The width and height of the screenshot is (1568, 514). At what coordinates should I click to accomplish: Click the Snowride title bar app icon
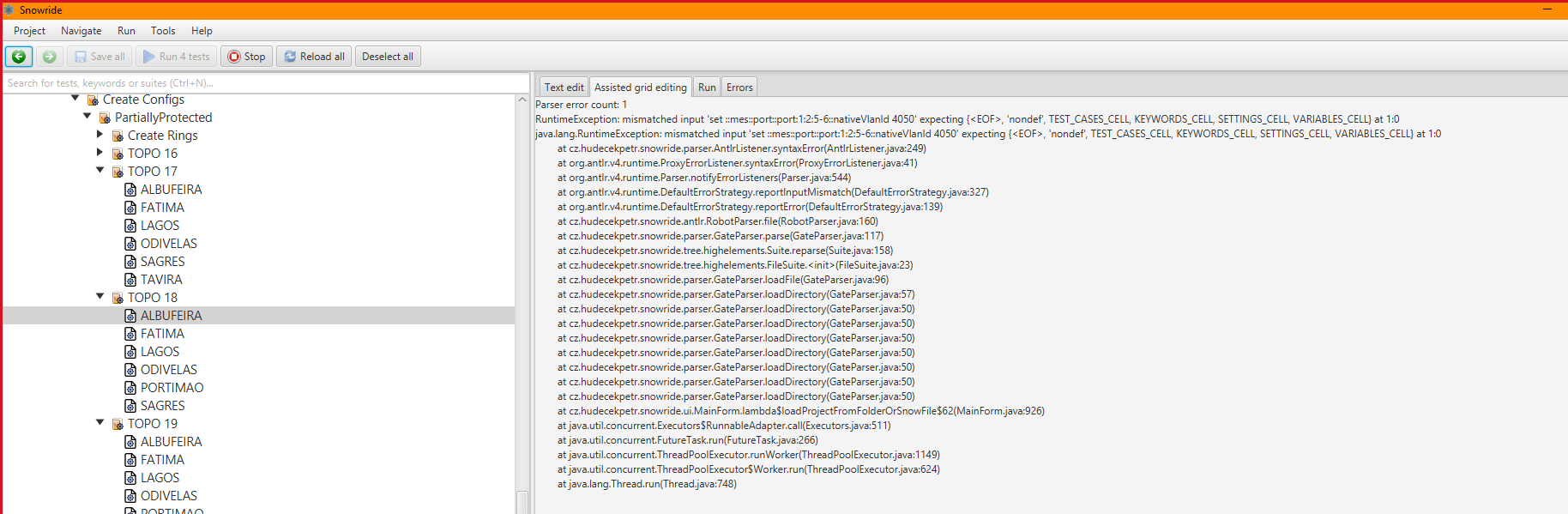pos(9,10)
